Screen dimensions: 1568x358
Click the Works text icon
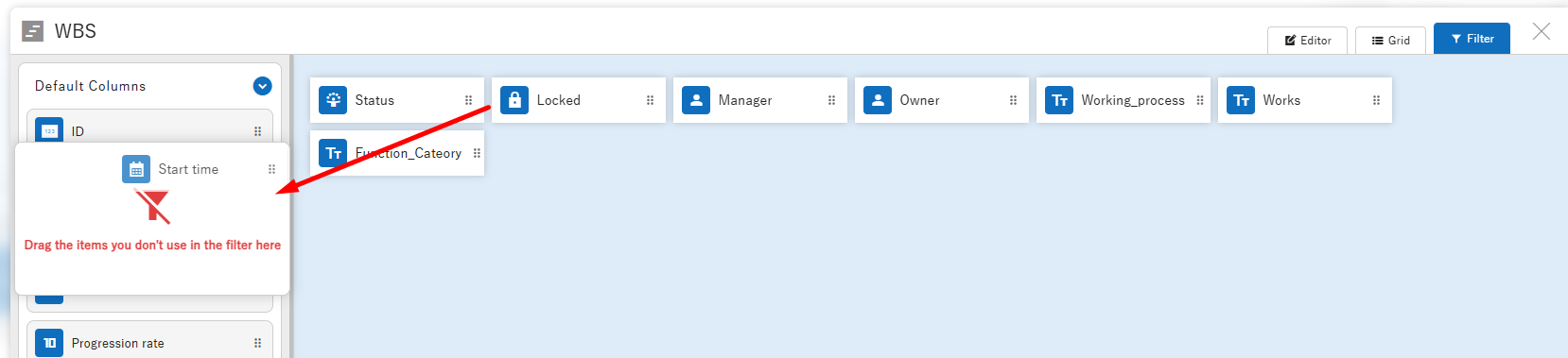(x=1241, y=100)
